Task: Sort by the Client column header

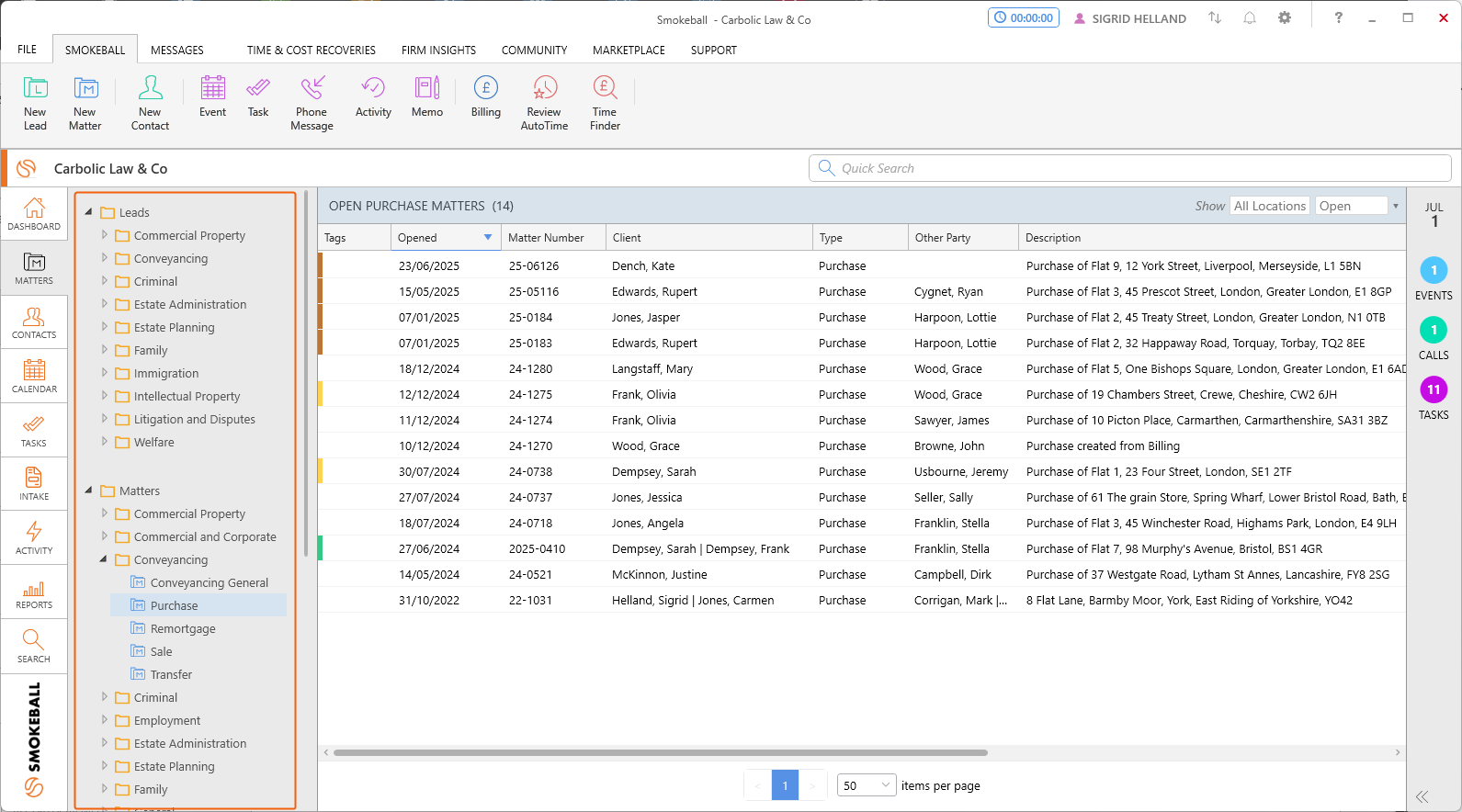Action: coord(709,237)
